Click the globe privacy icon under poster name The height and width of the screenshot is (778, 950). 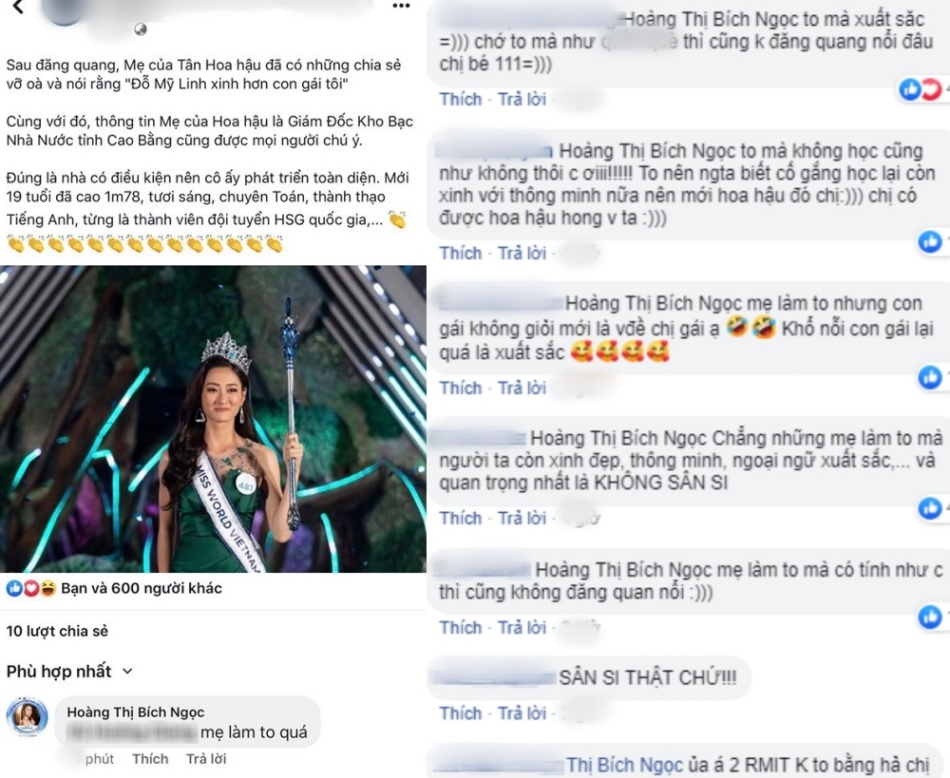[x=141, y=28]
